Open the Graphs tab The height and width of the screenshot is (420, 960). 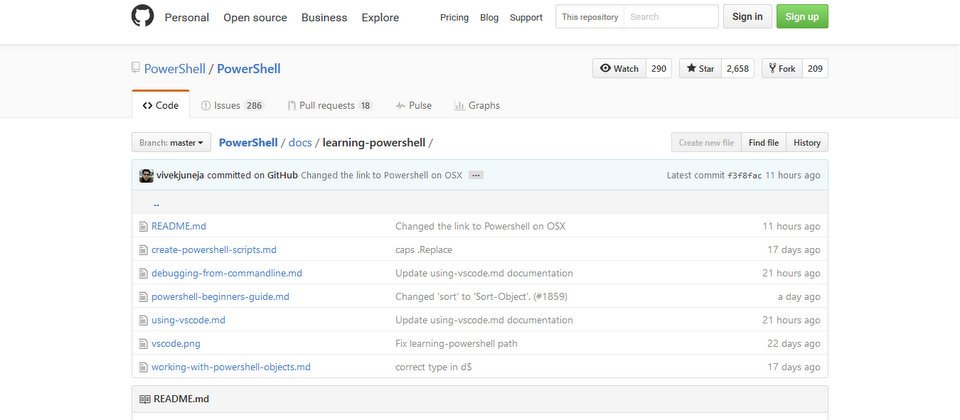[x=477, y=105]
